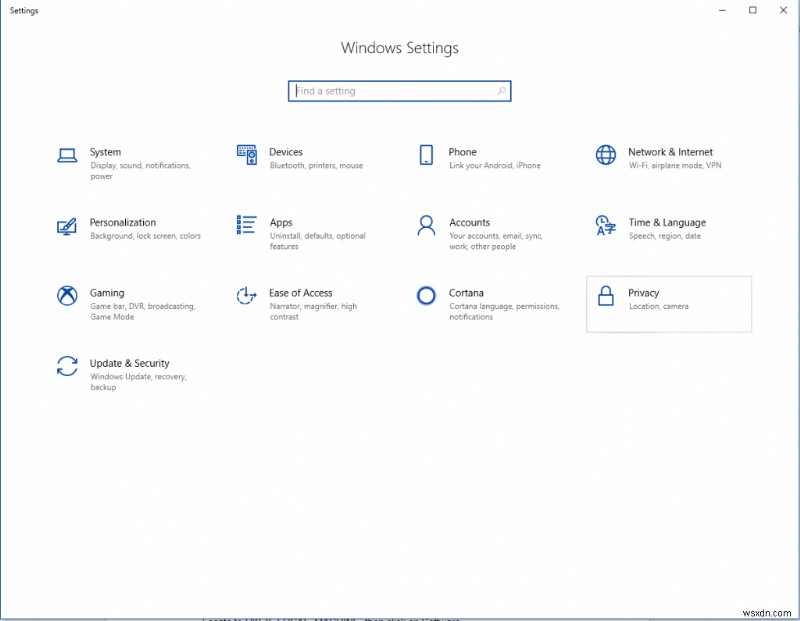Click the search magnifier in the settings search box
This screenshot has width=800, height=621.
pyautogui.click(x=501, y=90)
